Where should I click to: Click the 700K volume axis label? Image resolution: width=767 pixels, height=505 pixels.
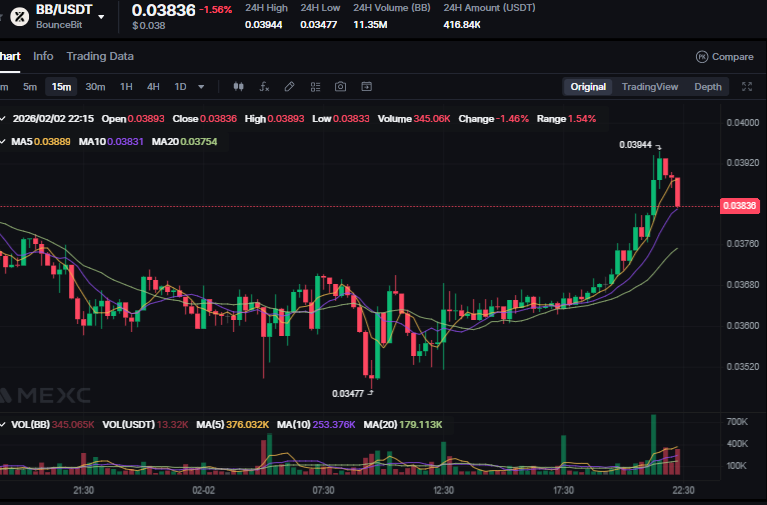click(x=737, y=422)
